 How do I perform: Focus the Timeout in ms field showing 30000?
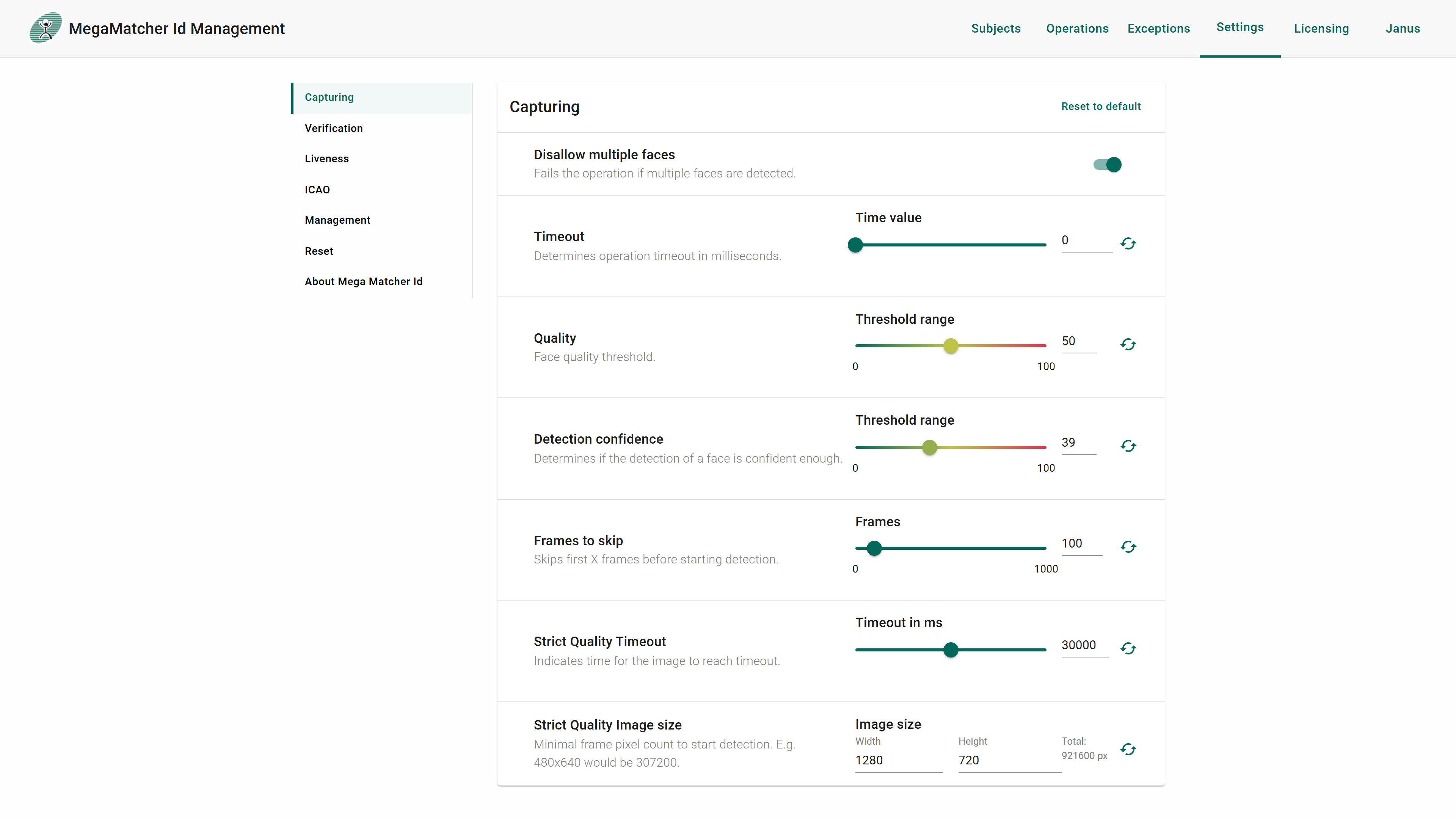pyautogui.click(x=1085, y=645)
